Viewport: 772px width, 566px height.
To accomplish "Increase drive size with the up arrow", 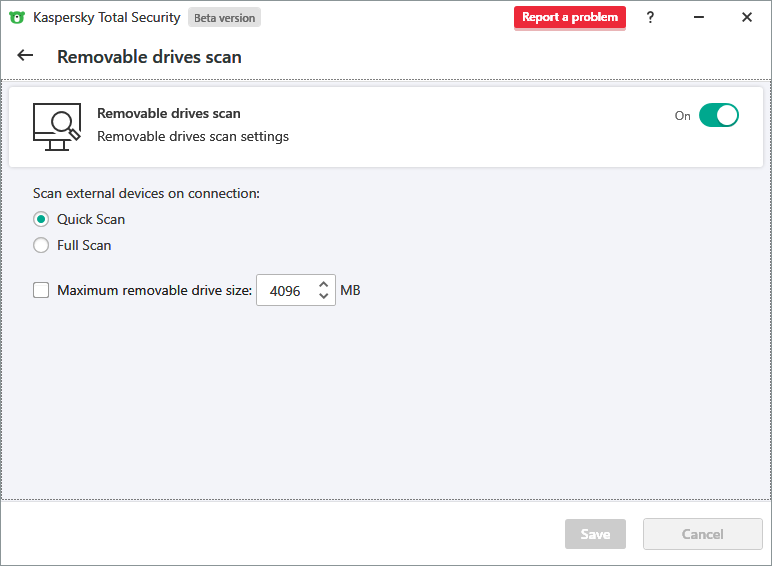I will [x=324, y=284].
